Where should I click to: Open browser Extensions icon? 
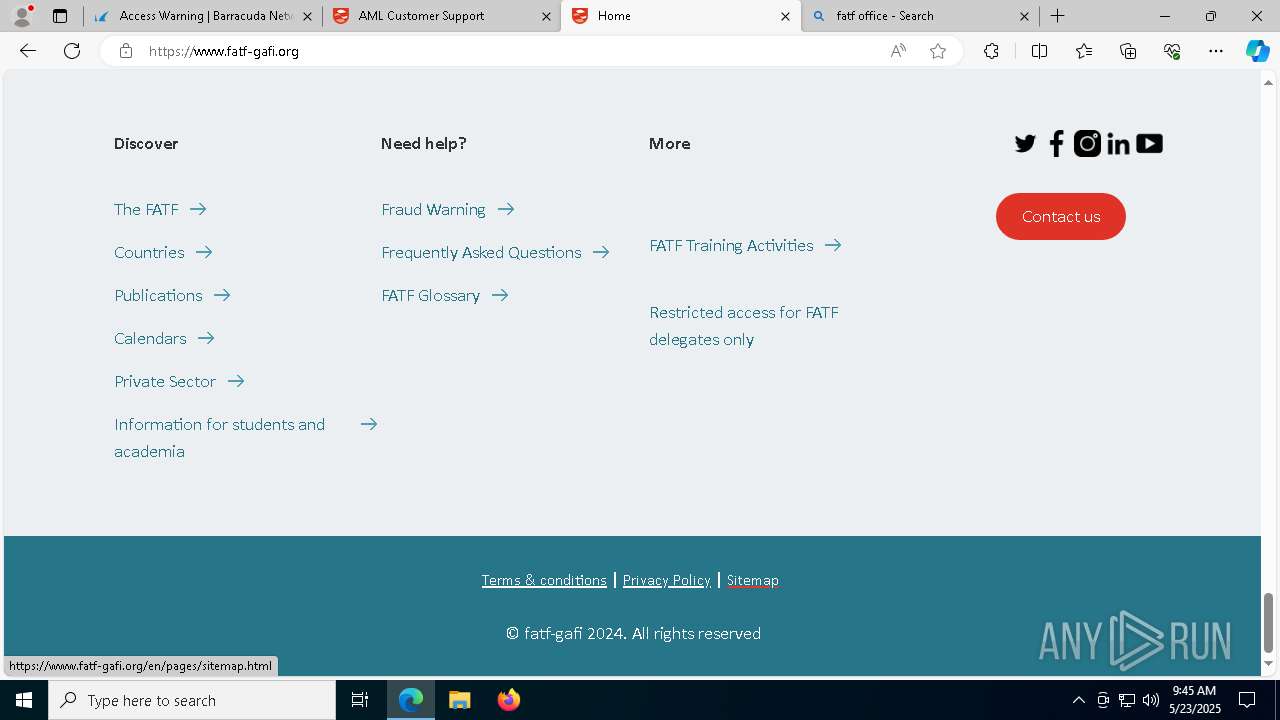[991, 51]
